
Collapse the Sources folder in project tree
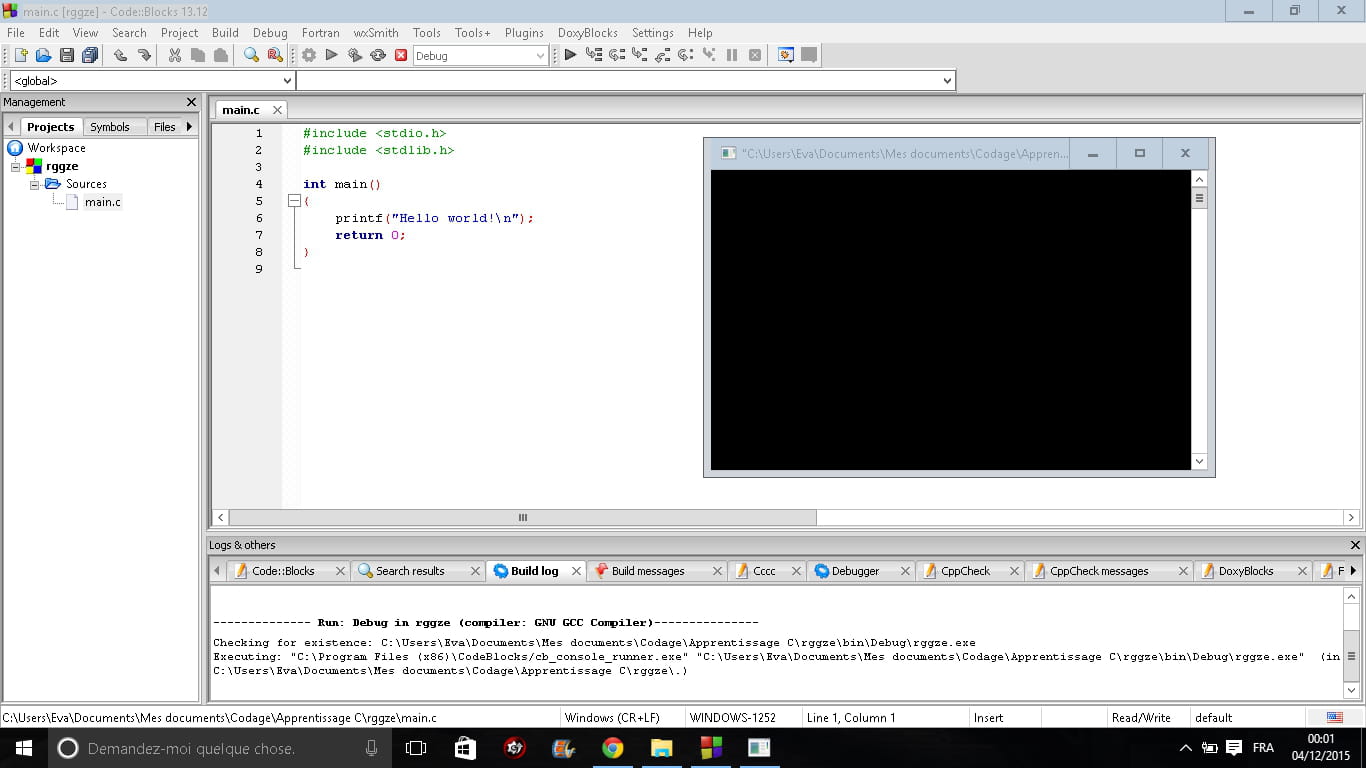pyautogui.click(x=35, y=184)
